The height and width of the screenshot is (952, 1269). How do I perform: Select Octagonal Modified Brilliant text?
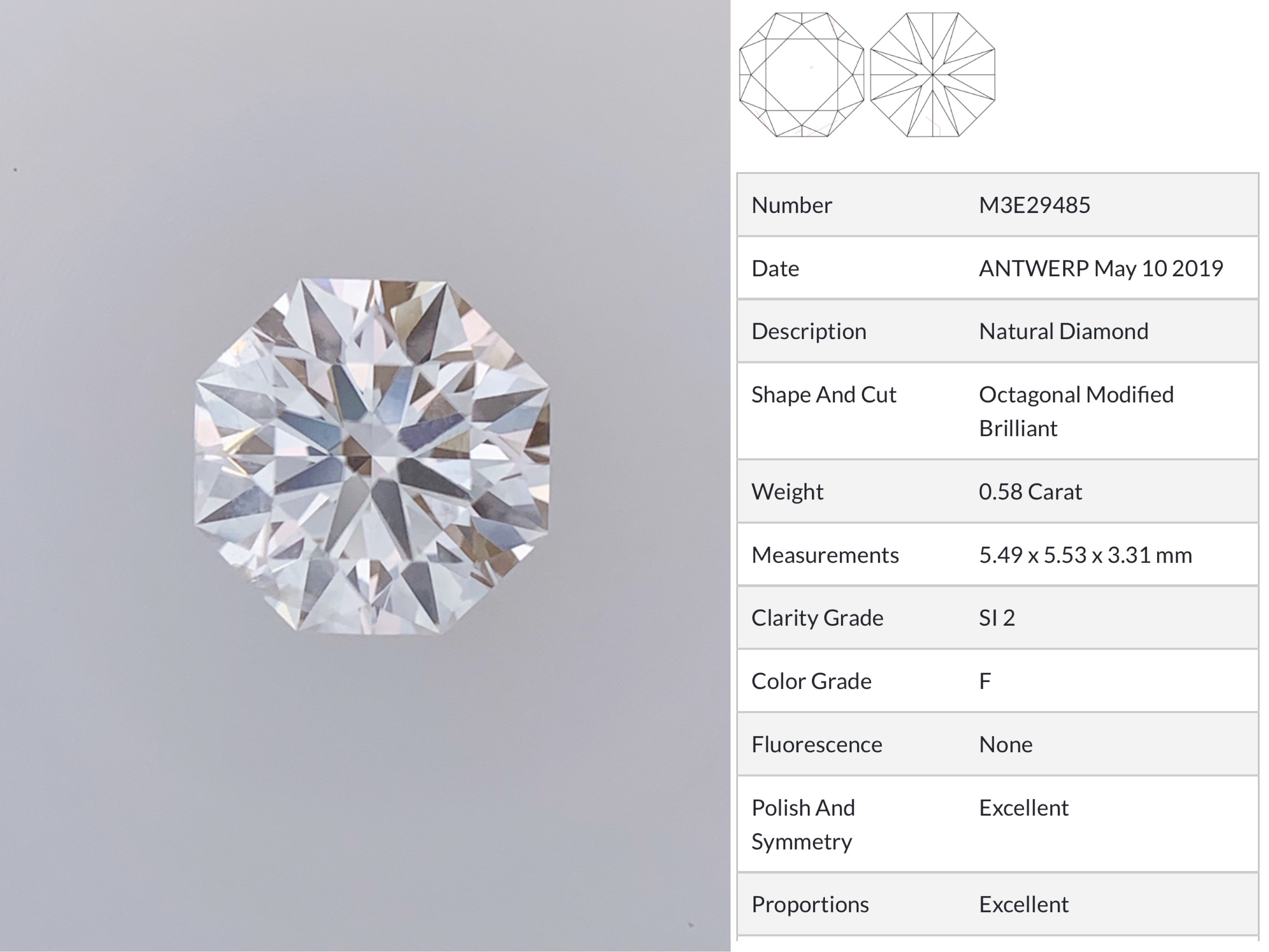tap(1076, 411)
